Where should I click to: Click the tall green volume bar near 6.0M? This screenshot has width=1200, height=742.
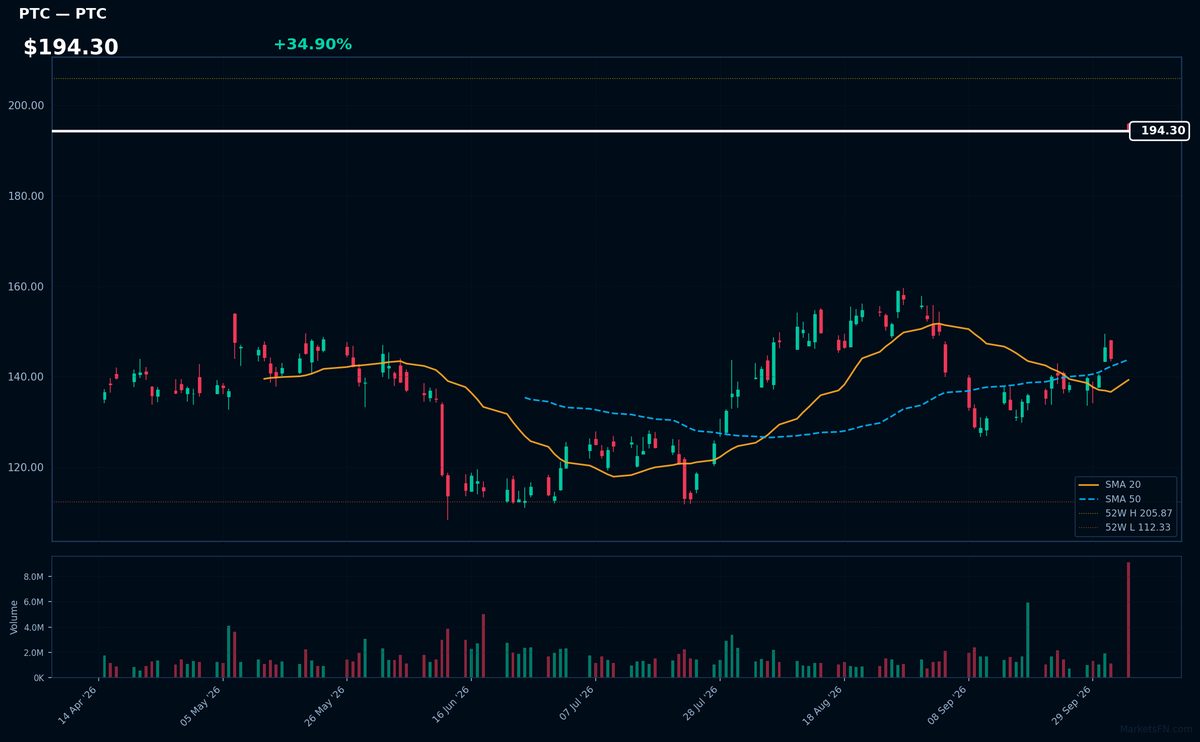1028,640
